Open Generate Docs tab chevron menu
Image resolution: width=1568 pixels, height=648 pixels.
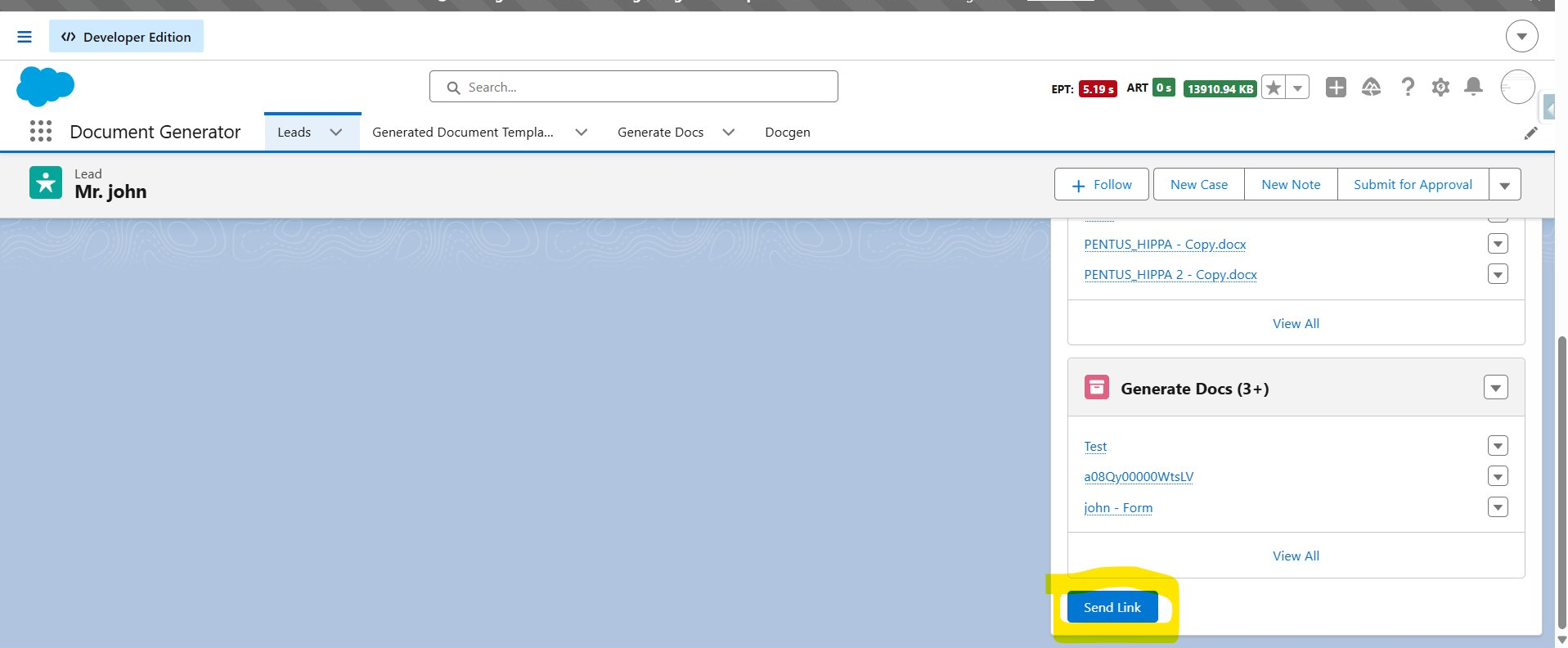point(729,132)
